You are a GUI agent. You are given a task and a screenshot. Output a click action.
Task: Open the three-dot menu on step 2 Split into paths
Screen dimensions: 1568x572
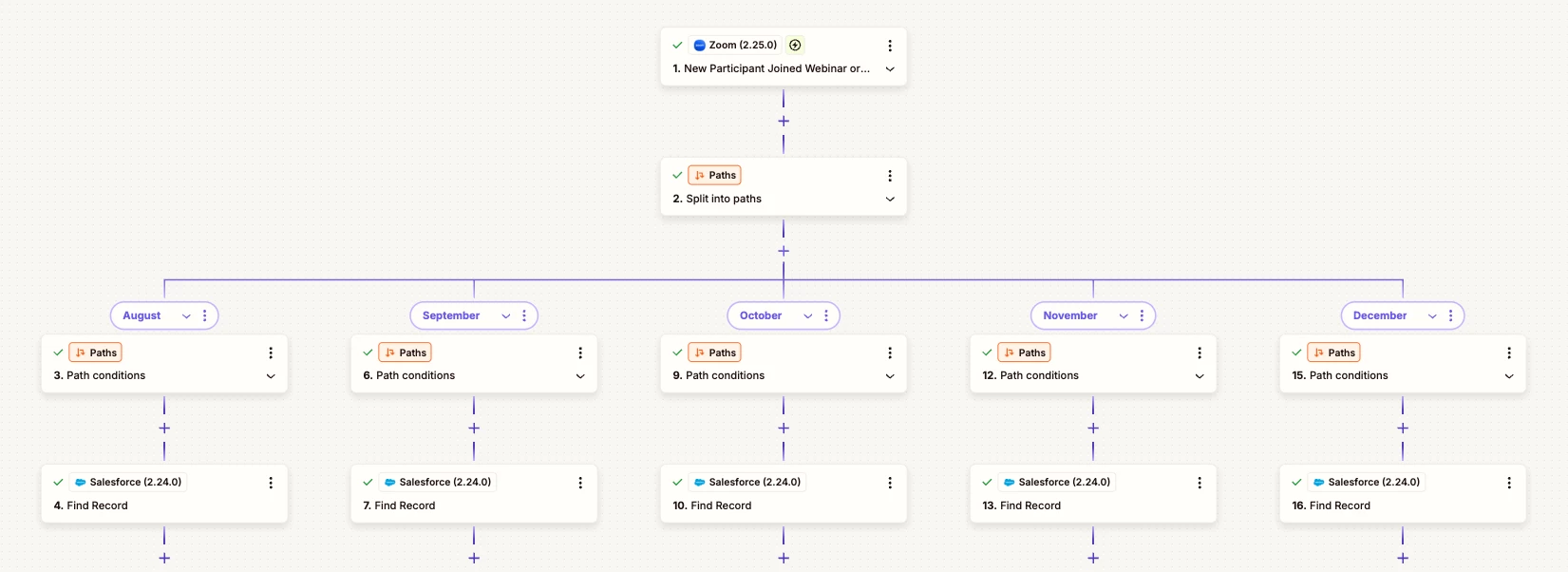(x=890, y=176)
